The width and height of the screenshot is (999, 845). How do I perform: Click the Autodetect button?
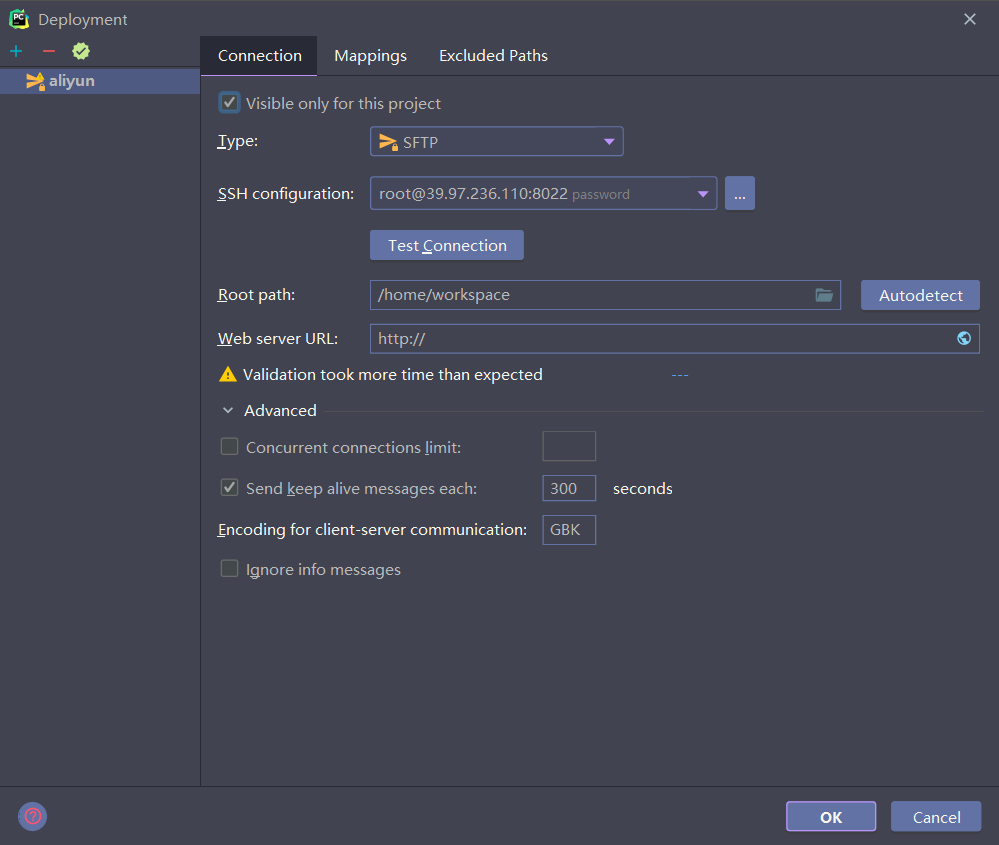click(920, 295)
